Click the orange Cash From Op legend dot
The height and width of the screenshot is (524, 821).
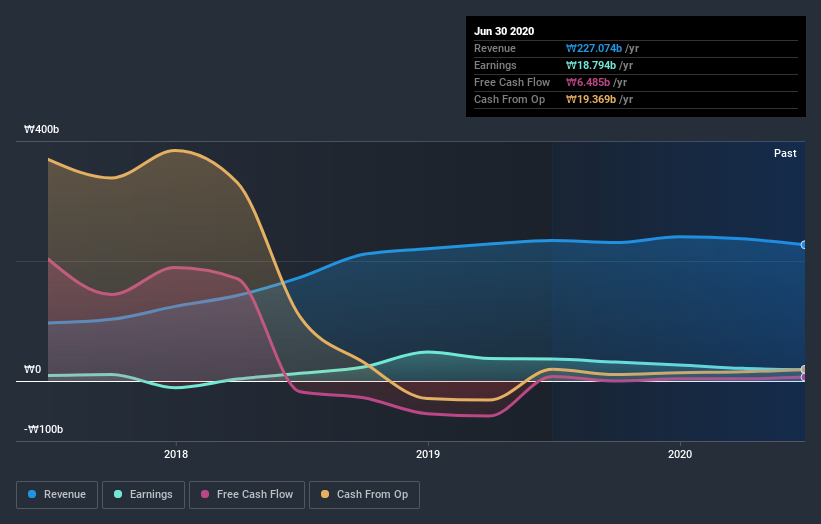click(325, 494)
